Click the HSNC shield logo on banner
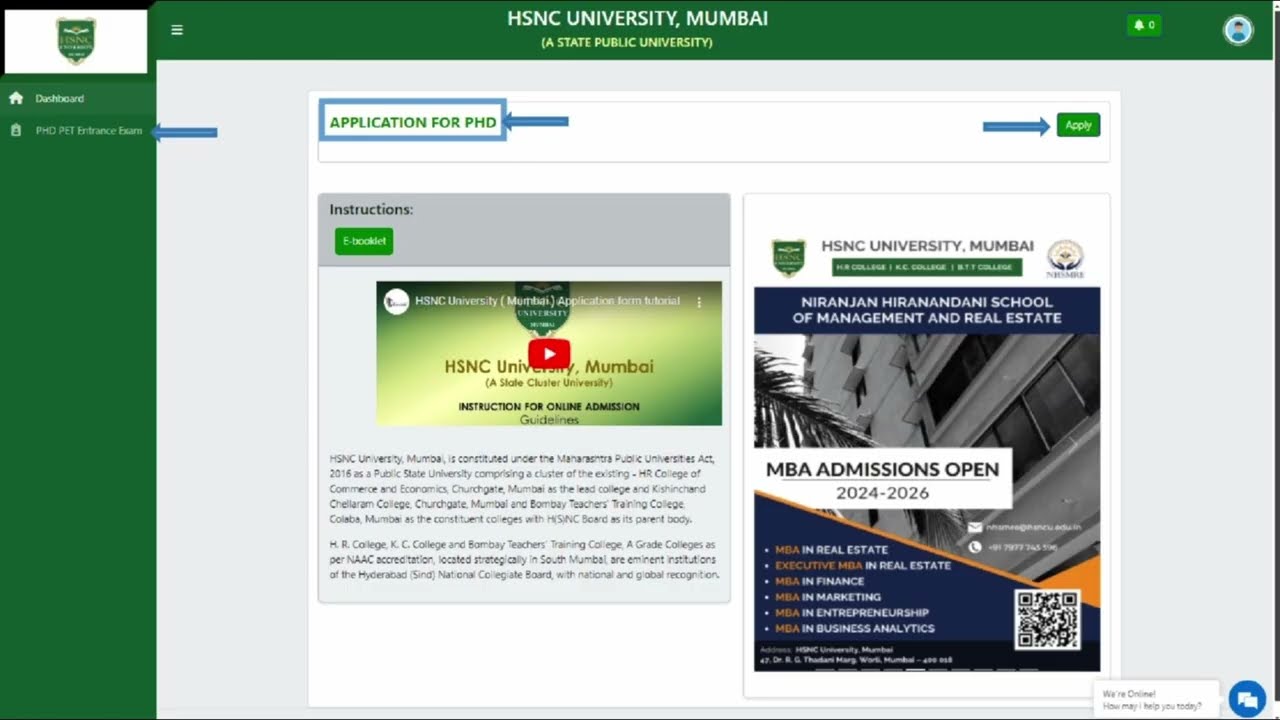The image size is (1280, 720). pyautogui.click(x=788, y=258)
